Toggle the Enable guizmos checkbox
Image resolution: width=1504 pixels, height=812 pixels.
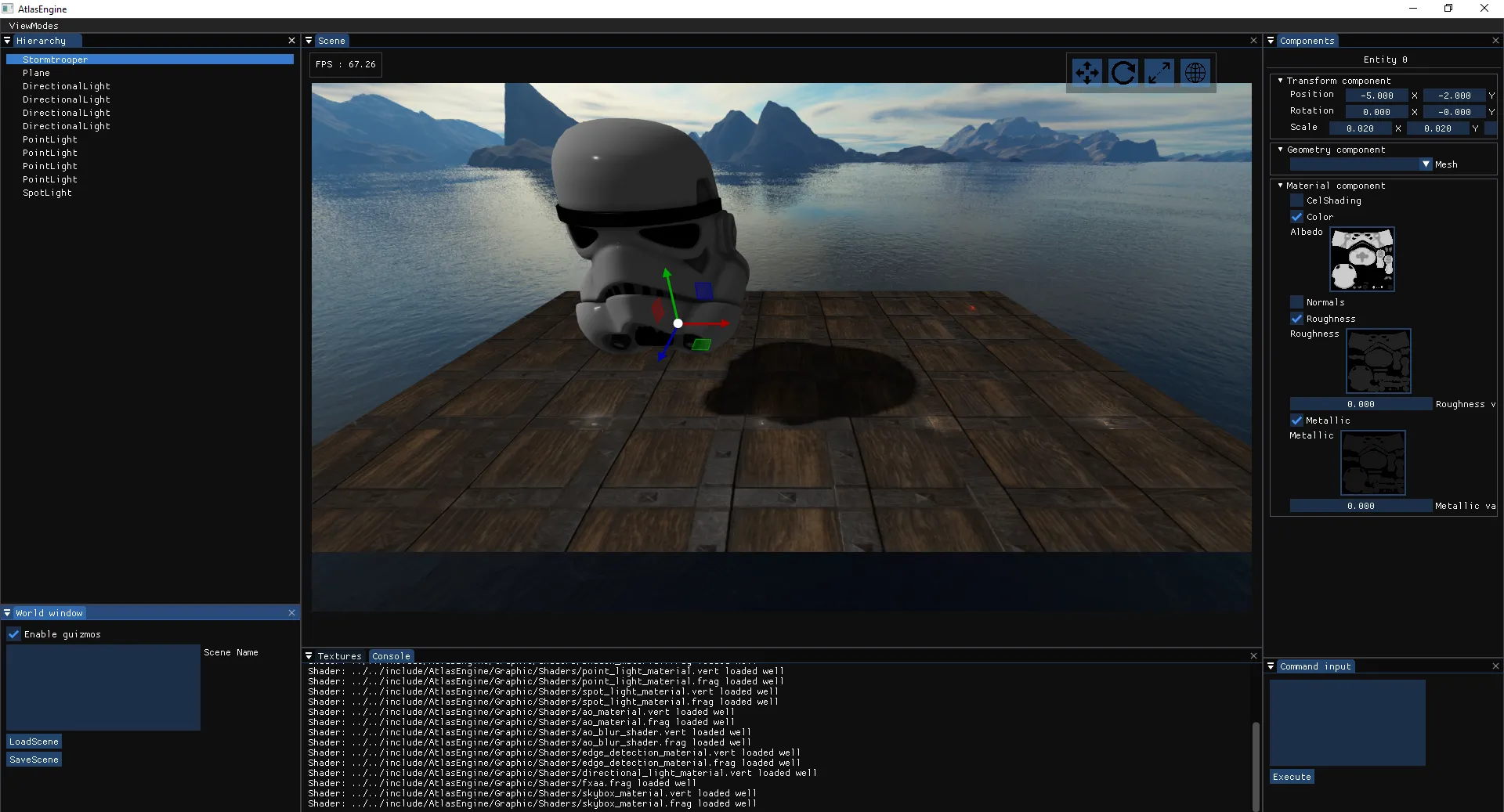(14, 634)
